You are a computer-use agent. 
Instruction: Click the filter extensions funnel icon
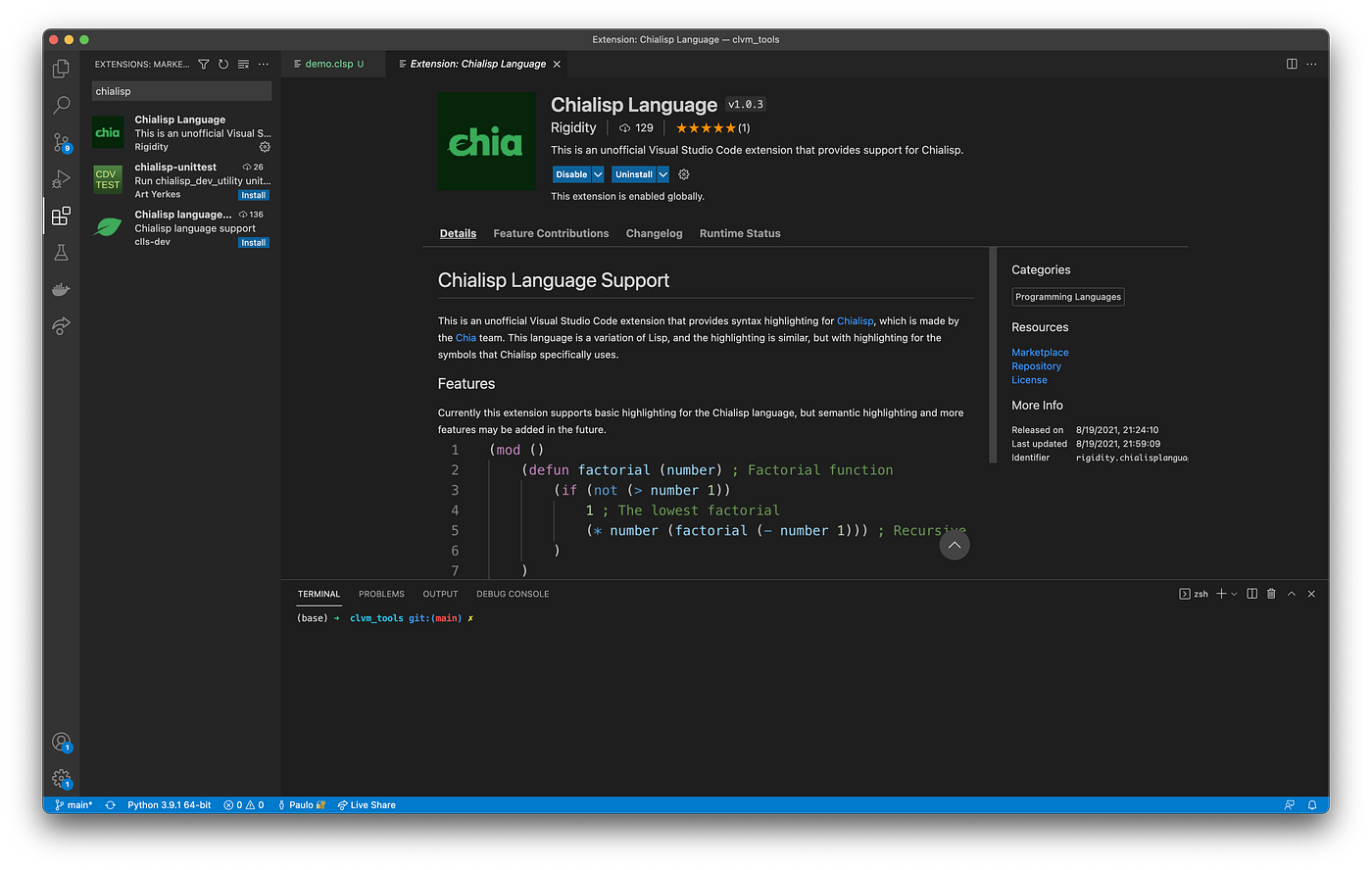[204, 65]
